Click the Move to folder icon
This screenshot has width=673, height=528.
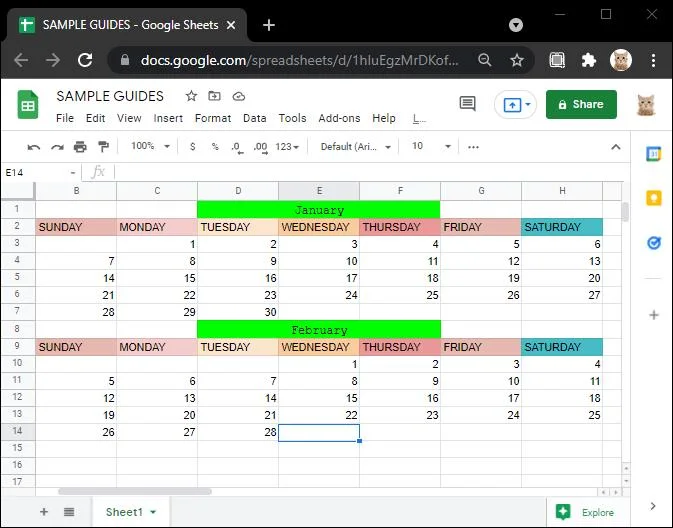point(214,96)
